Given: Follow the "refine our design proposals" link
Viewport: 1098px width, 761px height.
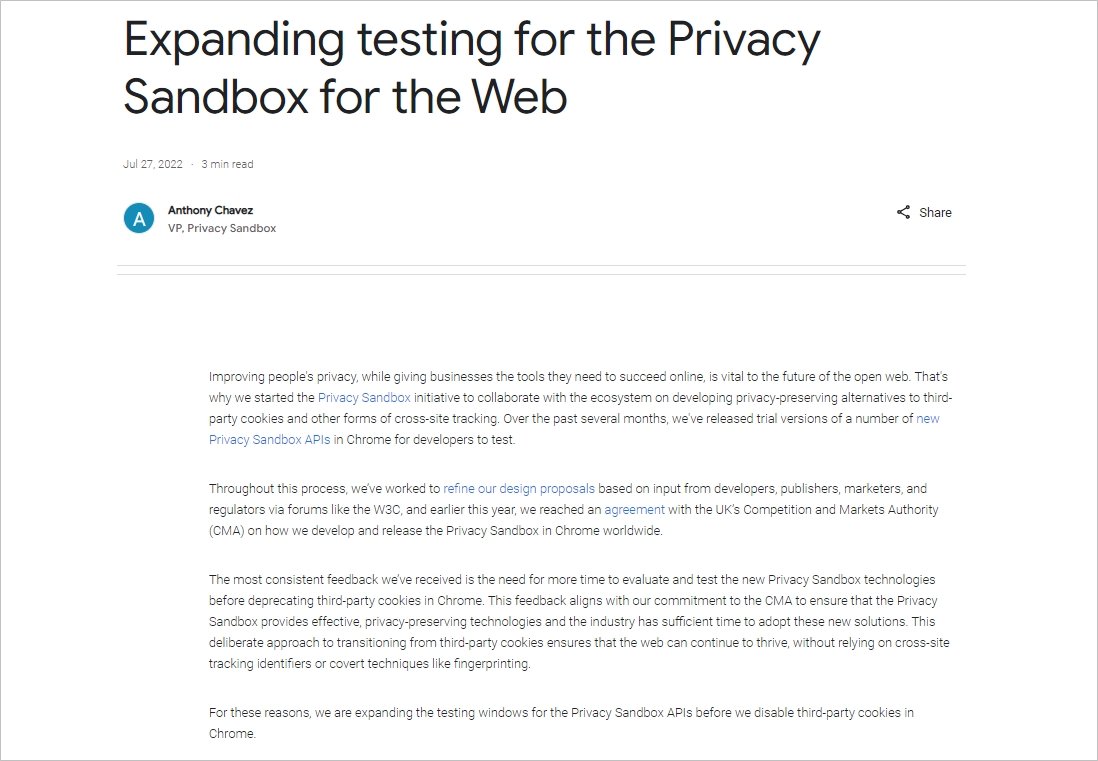Looking at the screenshot, I should coord(519,489).
